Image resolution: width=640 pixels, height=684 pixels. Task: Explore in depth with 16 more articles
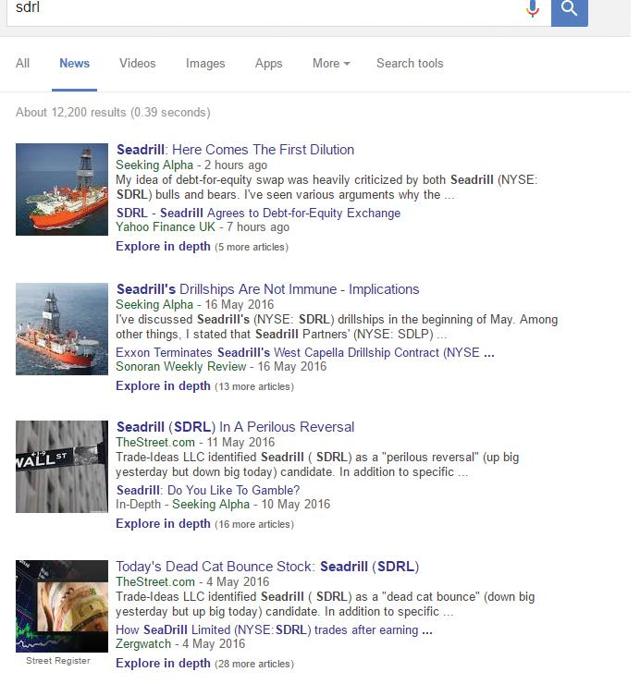click(x=205, y=523)
